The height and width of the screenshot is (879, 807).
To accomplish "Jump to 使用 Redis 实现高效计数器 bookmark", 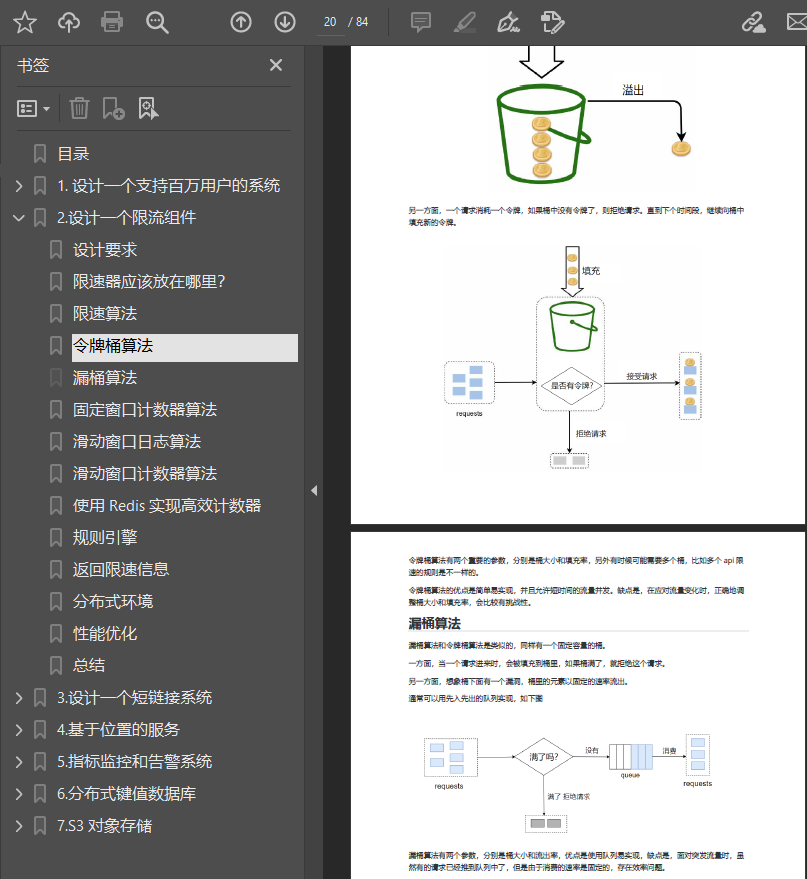I will pyautogui.click(x=167, y=506).
